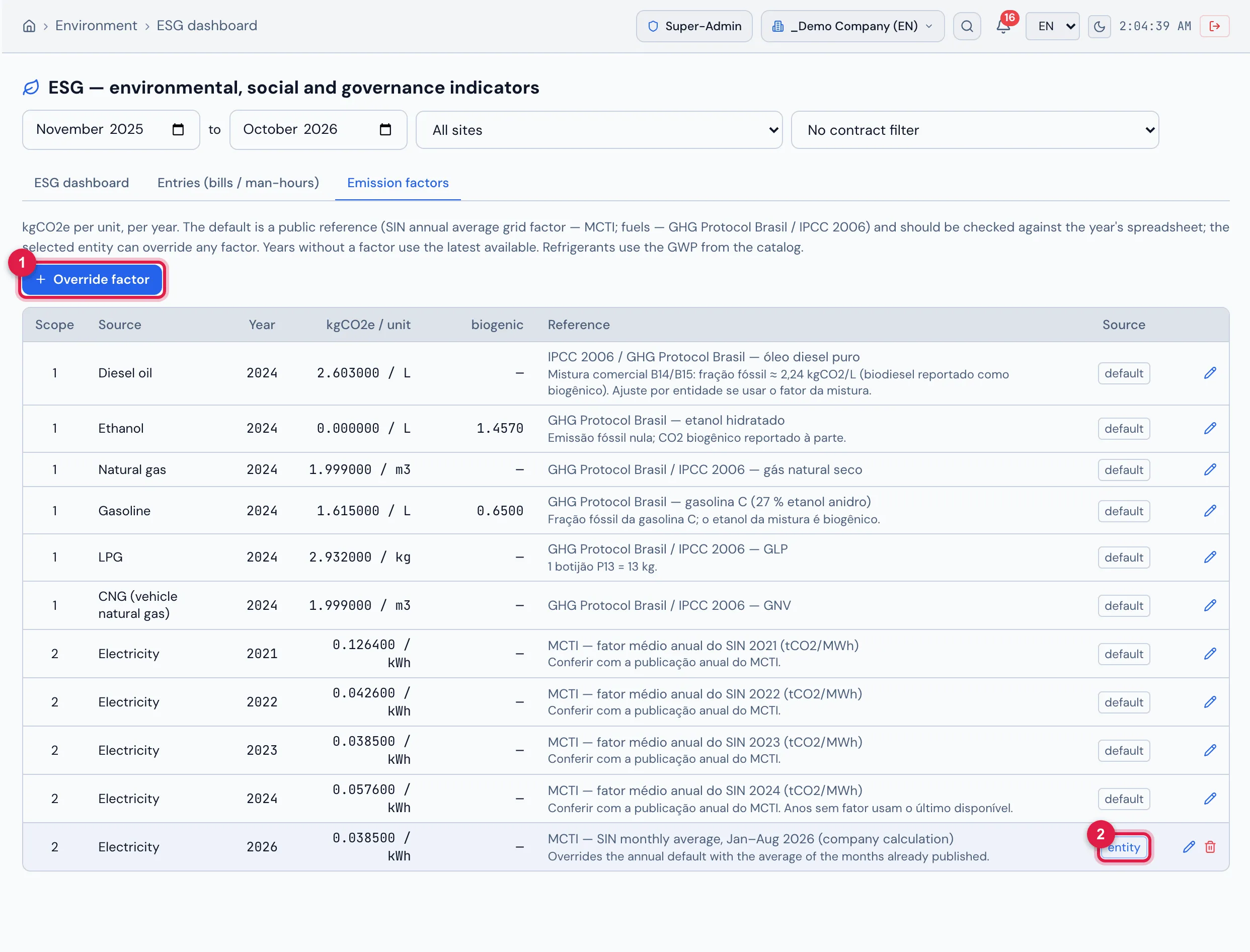This screenshot has height=952, width=1250.
Task: Open the notifications bell icon
Action: [x=1003, y=26]
